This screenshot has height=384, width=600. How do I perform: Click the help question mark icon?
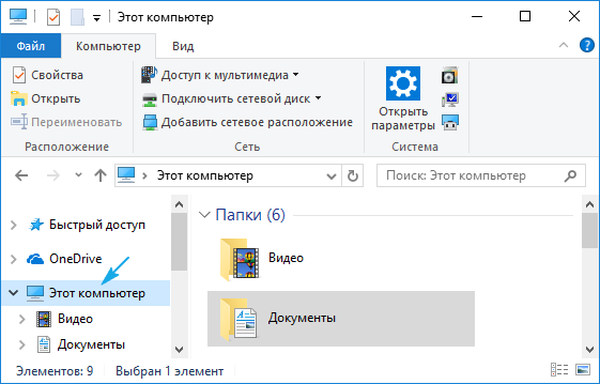pos(587,45)
